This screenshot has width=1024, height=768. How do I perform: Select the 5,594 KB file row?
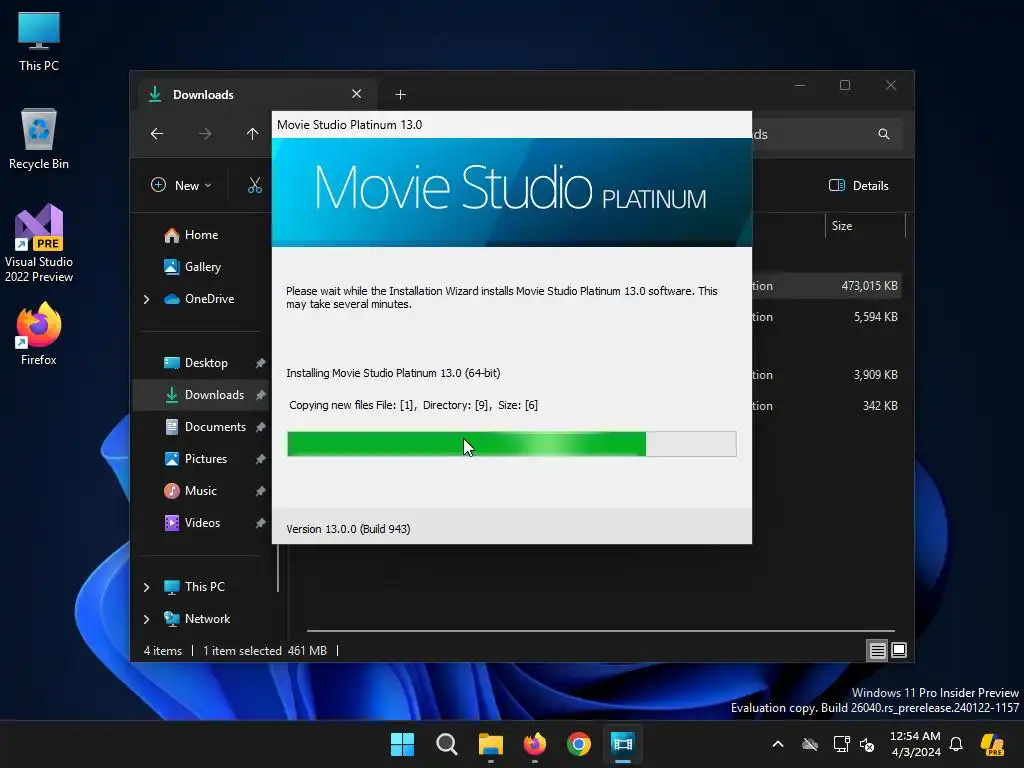827,317
